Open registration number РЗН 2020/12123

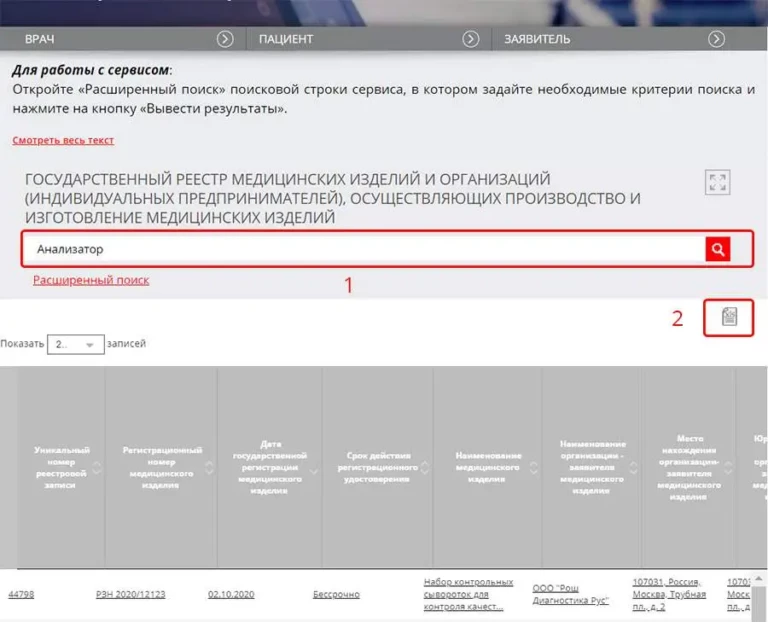(x=131, y=595)
